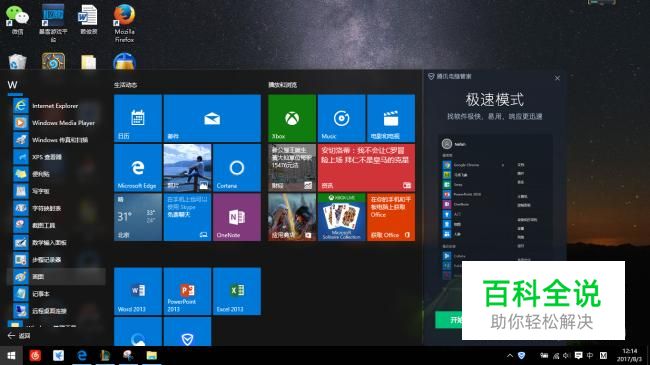The image size is (650, 365).
Task: Toggle the 中 input method indicator
Action: [590, 355]
